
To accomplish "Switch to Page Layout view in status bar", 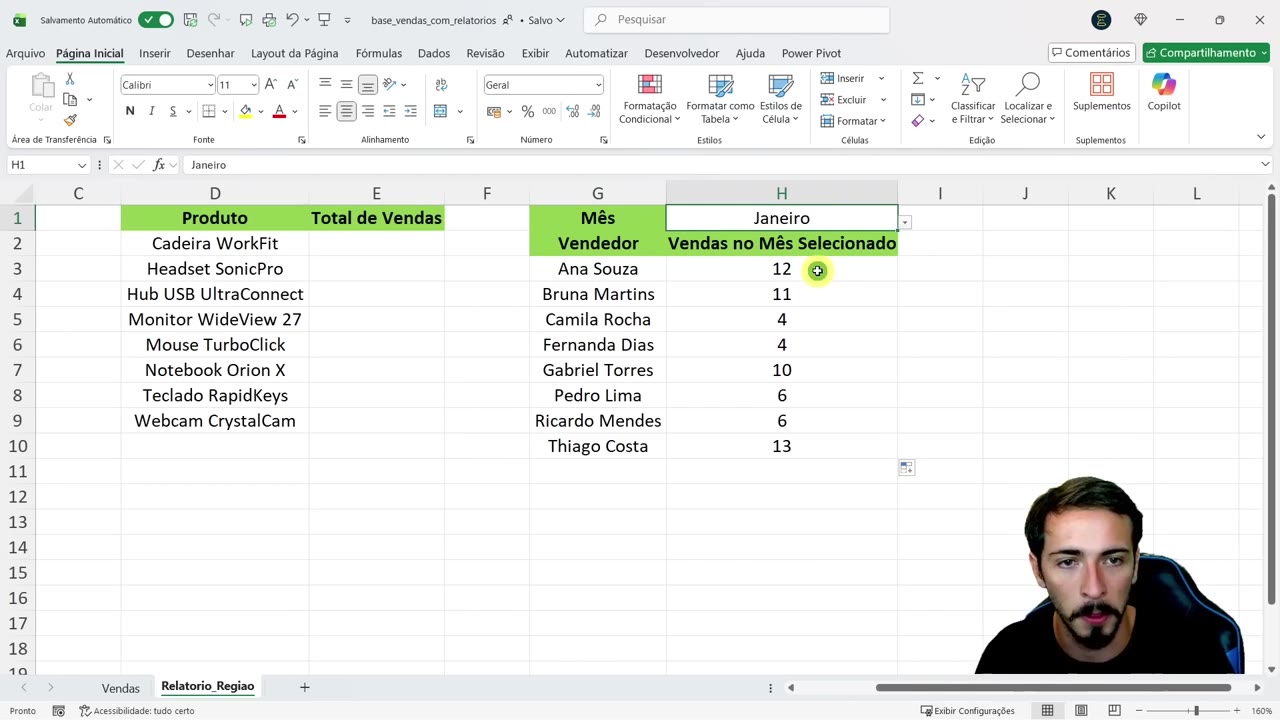I will [x=1081, y=711].
